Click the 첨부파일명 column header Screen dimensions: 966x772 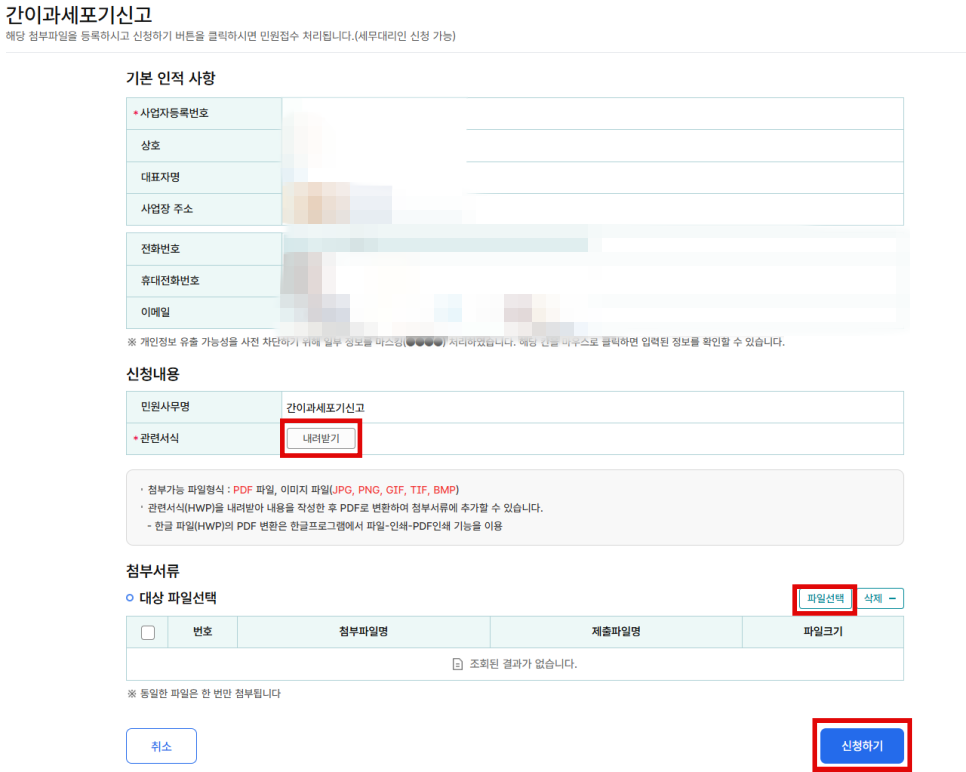click(x=363, y=632)
